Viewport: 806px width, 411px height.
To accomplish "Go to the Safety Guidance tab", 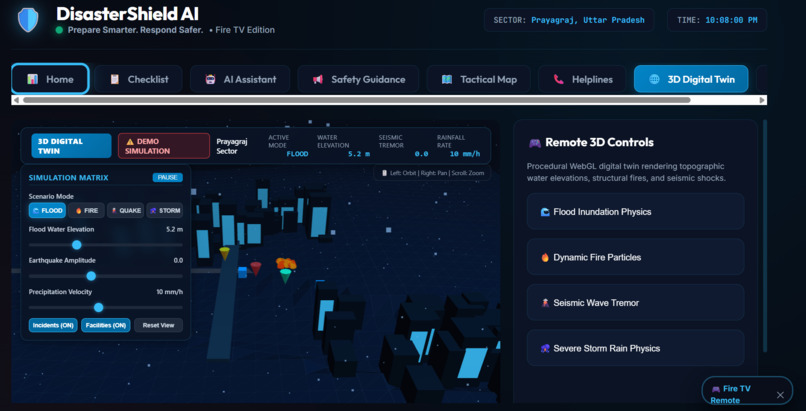I will [x=358, y=79].
